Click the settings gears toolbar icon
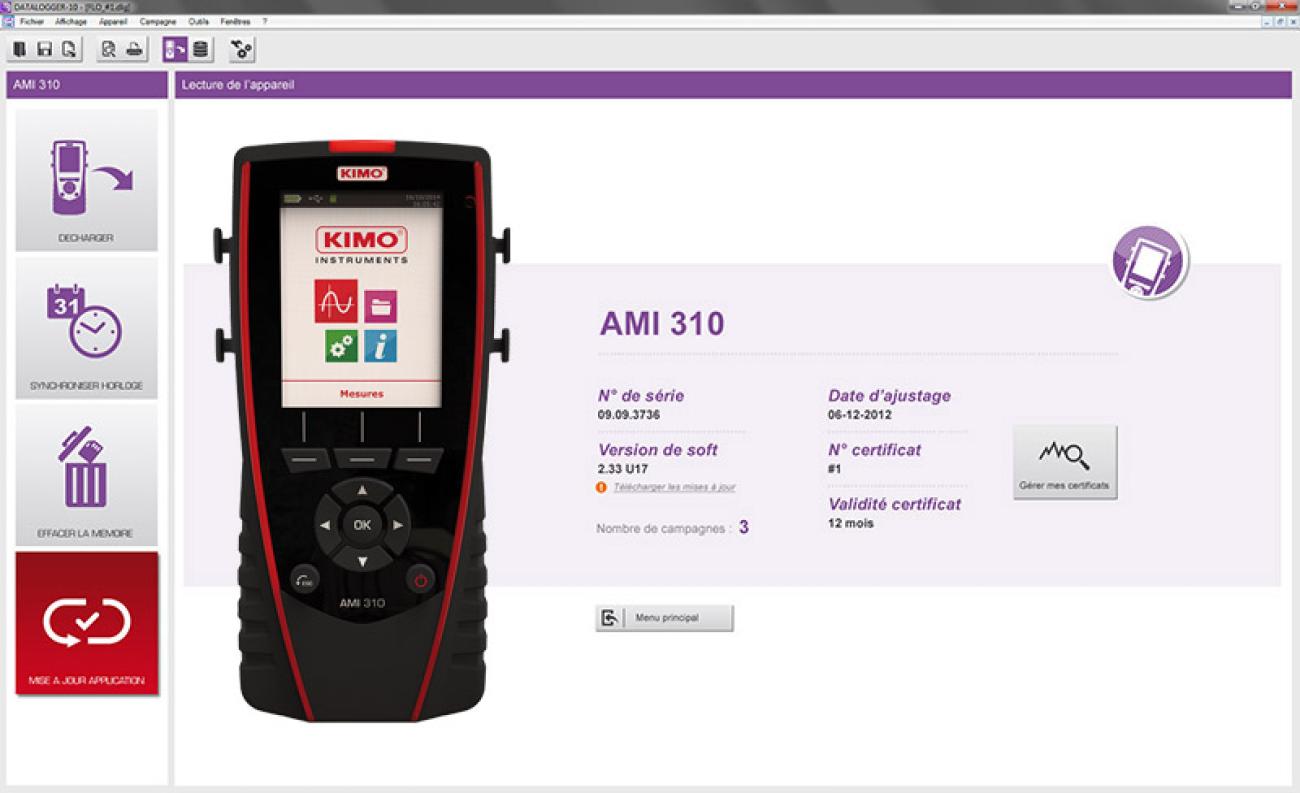Image resolution: width=1300 pixels, height=793 pixels. pos(241,49)
